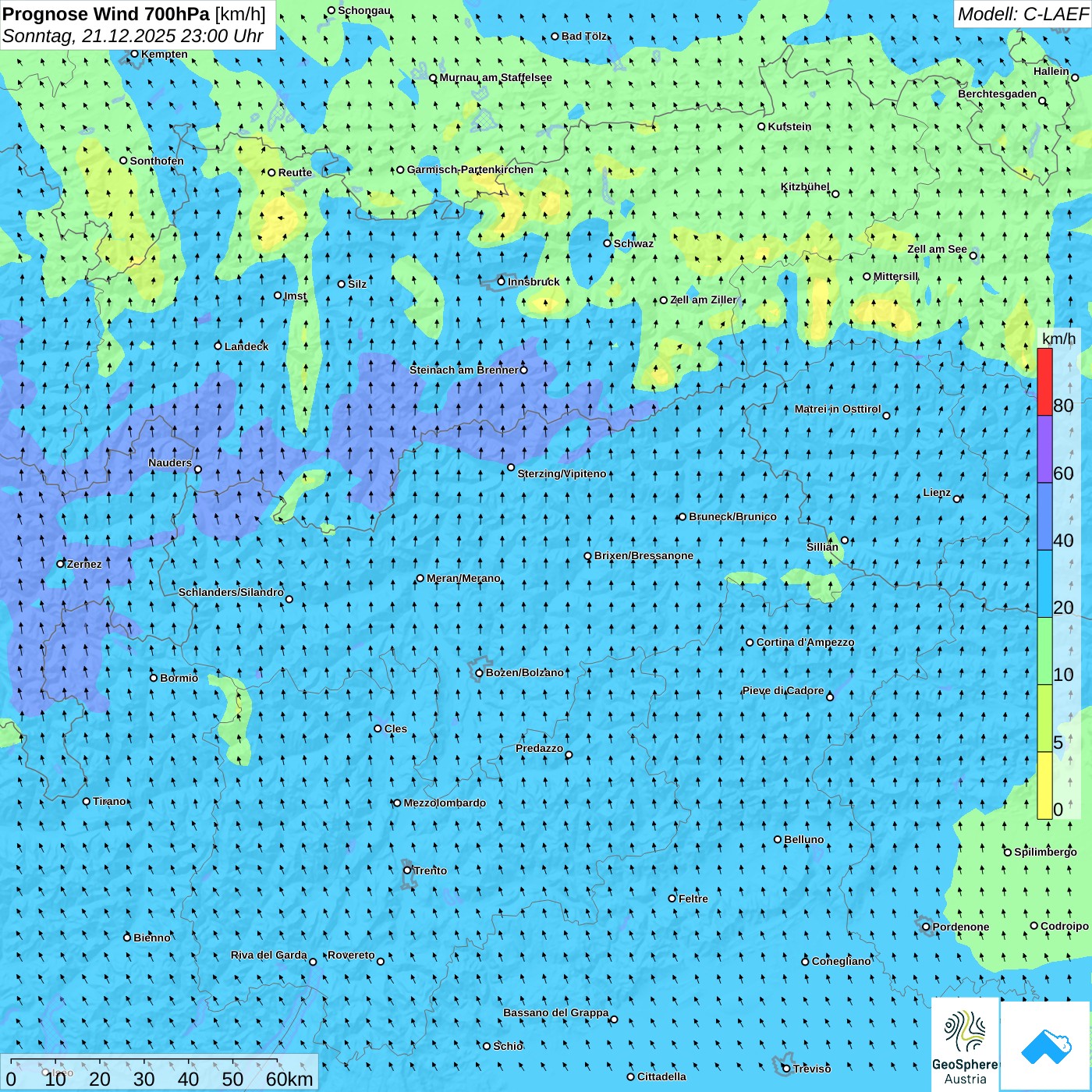The width and height of the screenshot is (1092, 1092).
Task: Click the Bormio label
Action: coord(179,678)
